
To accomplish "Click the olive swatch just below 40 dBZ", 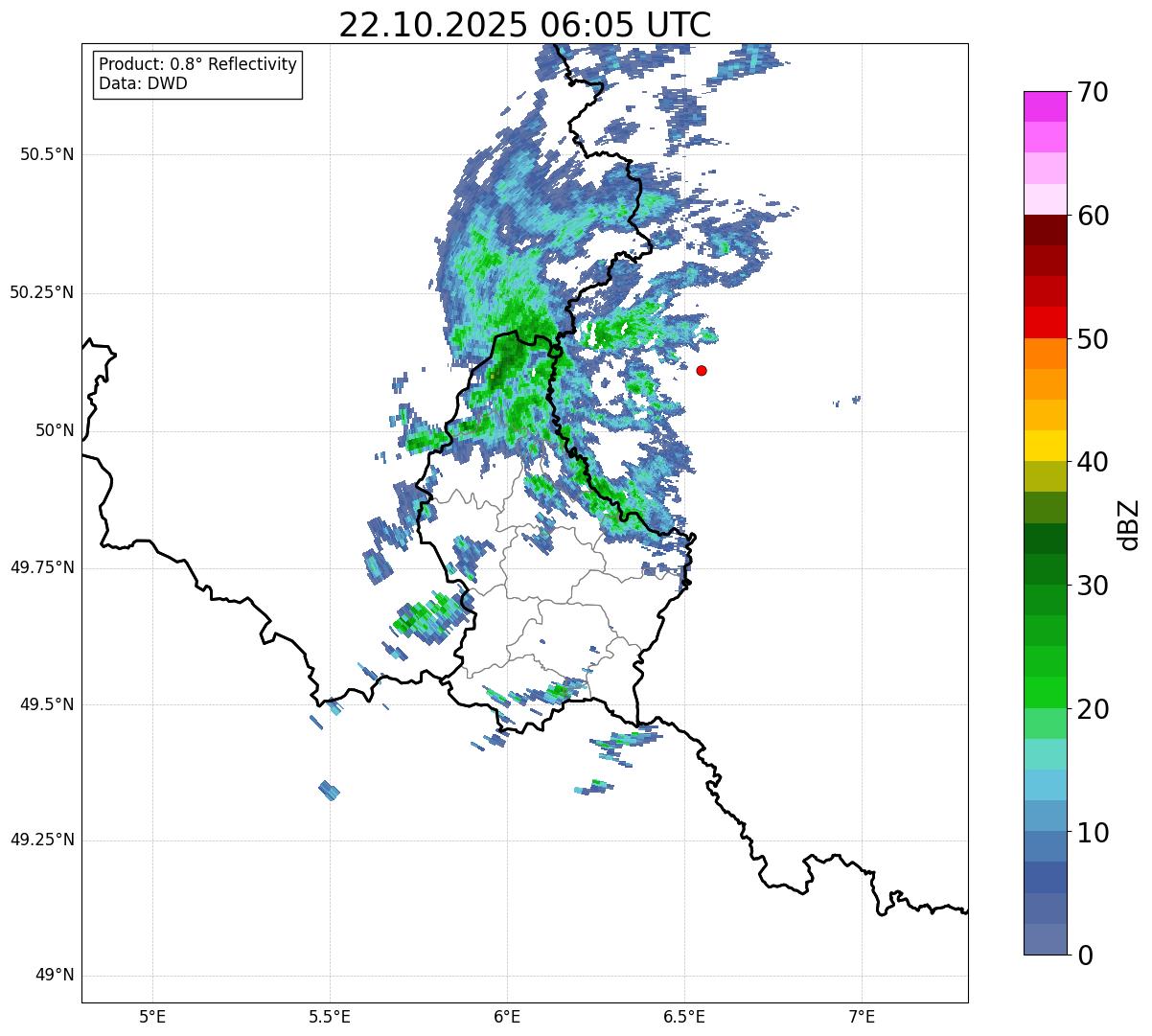I will point(1045,476).
